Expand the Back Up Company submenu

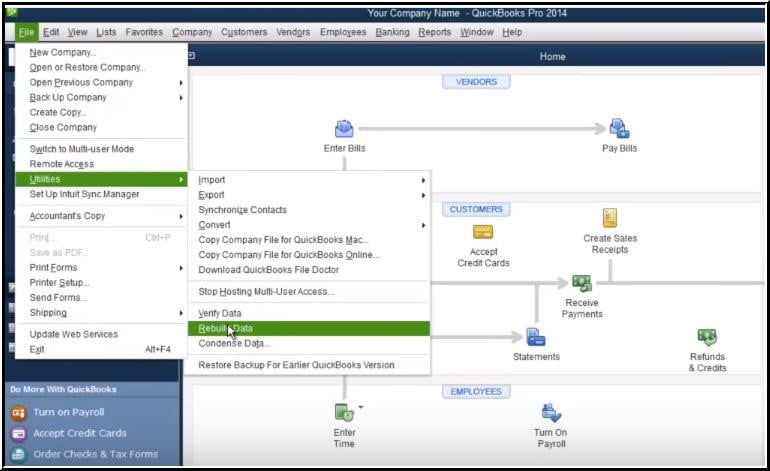pos(181,98)
